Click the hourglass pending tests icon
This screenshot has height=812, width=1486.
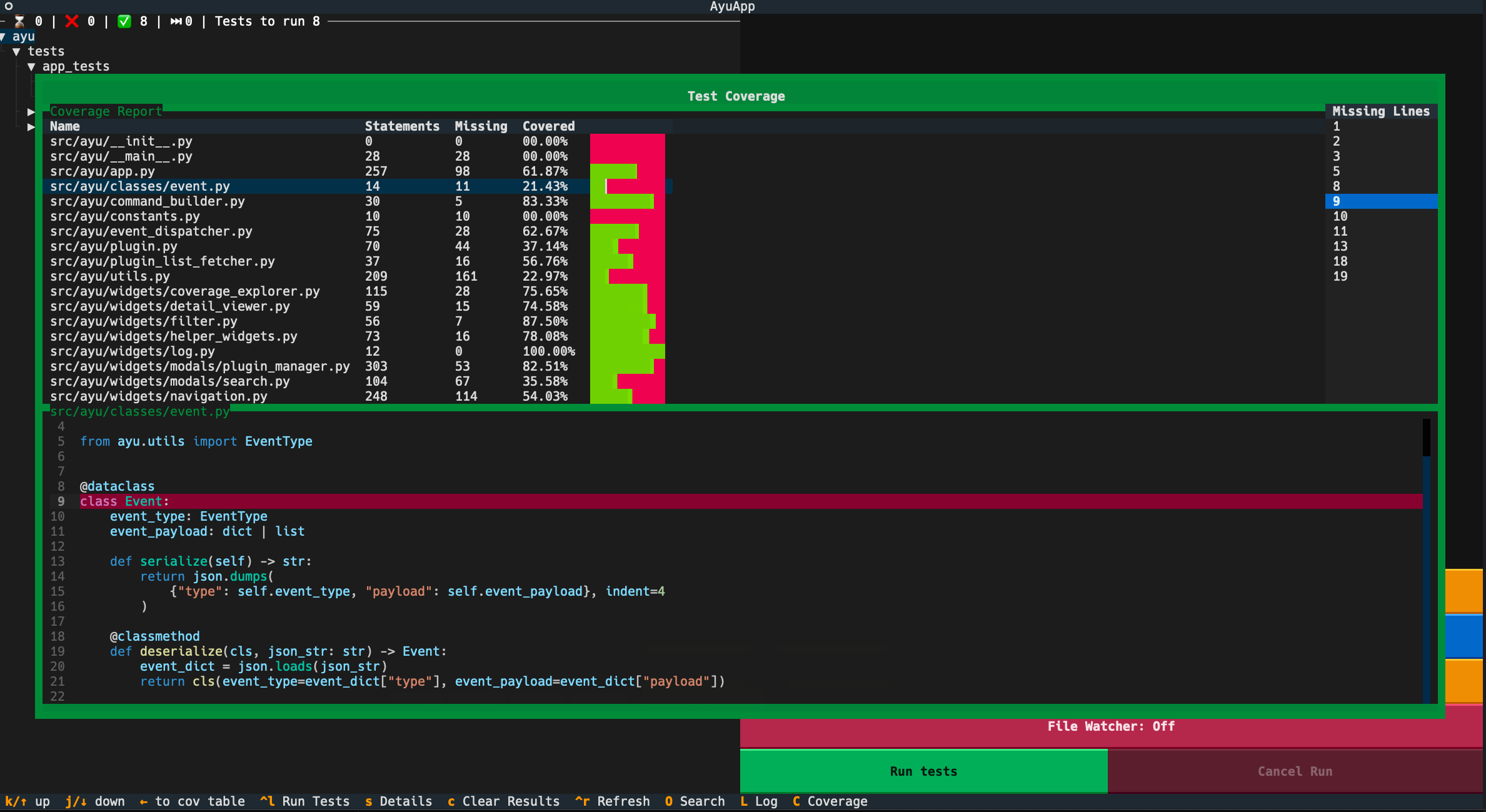click(19, 21)
